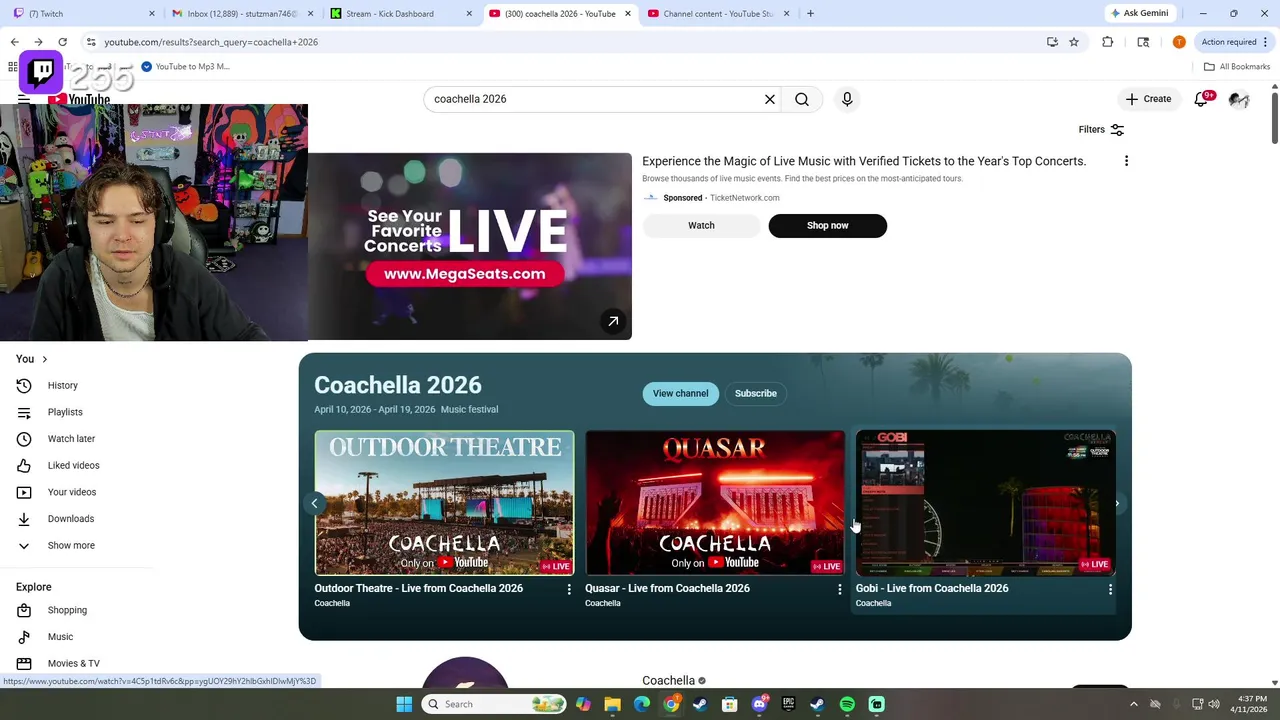Open options for the Gobi live video
Image resolution: width=1280 pixels, height=720 pixels.
[1110, 590]
